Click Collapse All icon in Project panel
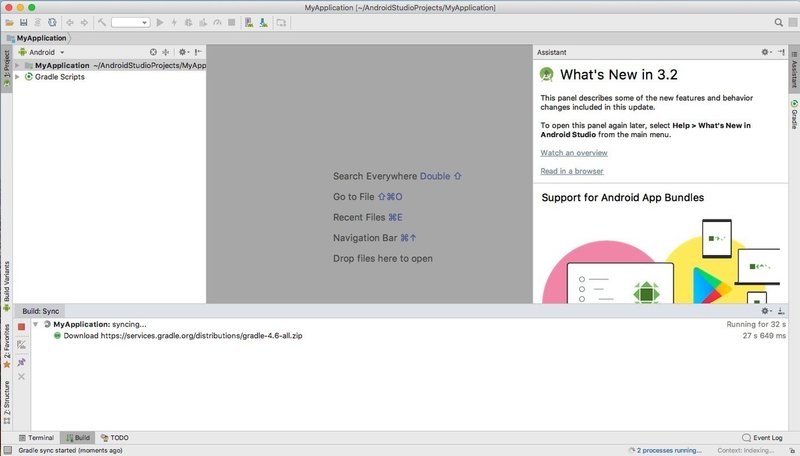Image resolution: width=800 pixels, height=456 pixels. (x=166, y=52)
